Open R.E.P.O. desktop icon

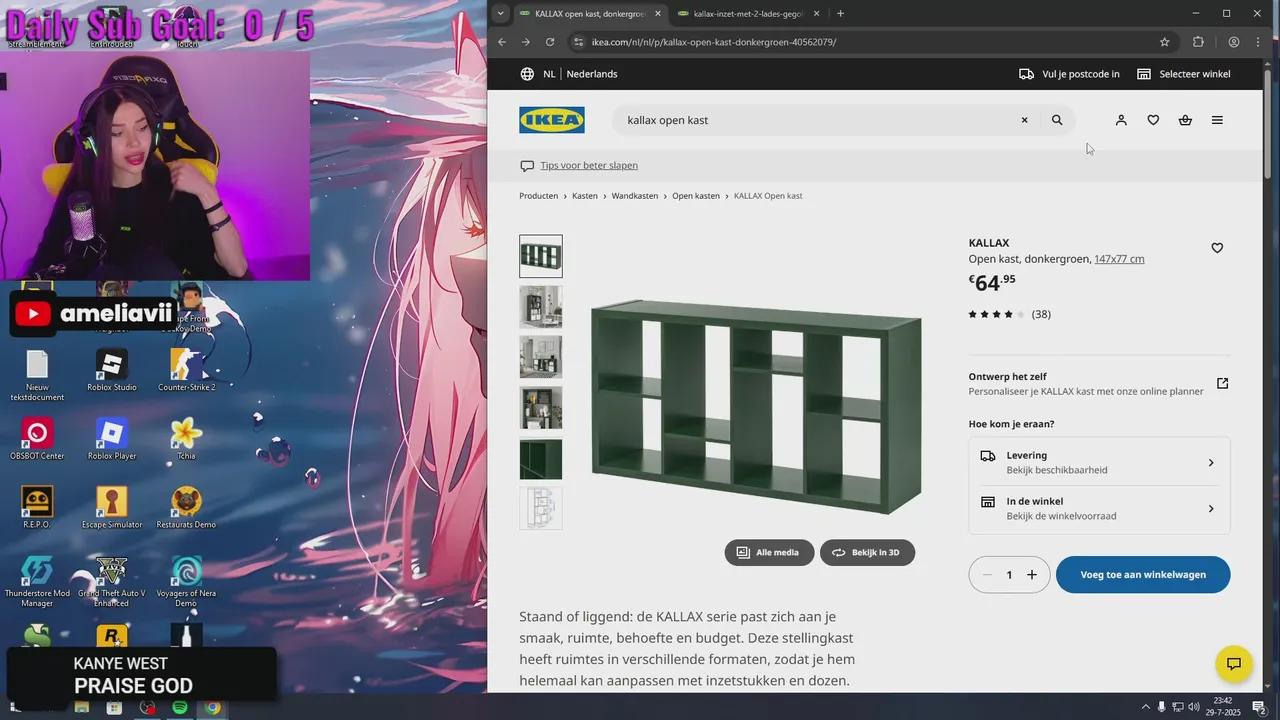coord(37,508)
